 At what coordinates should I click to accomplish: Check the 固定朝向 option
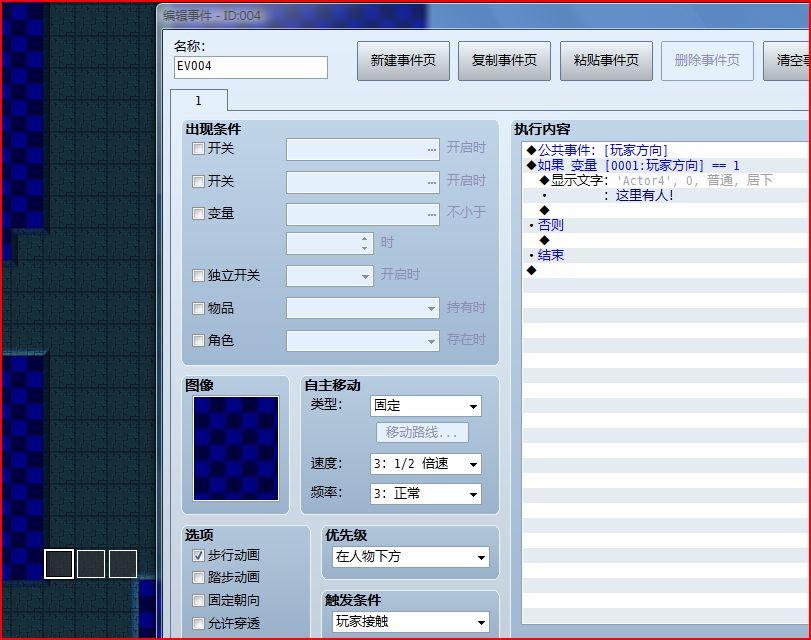[x=198, y=600]
